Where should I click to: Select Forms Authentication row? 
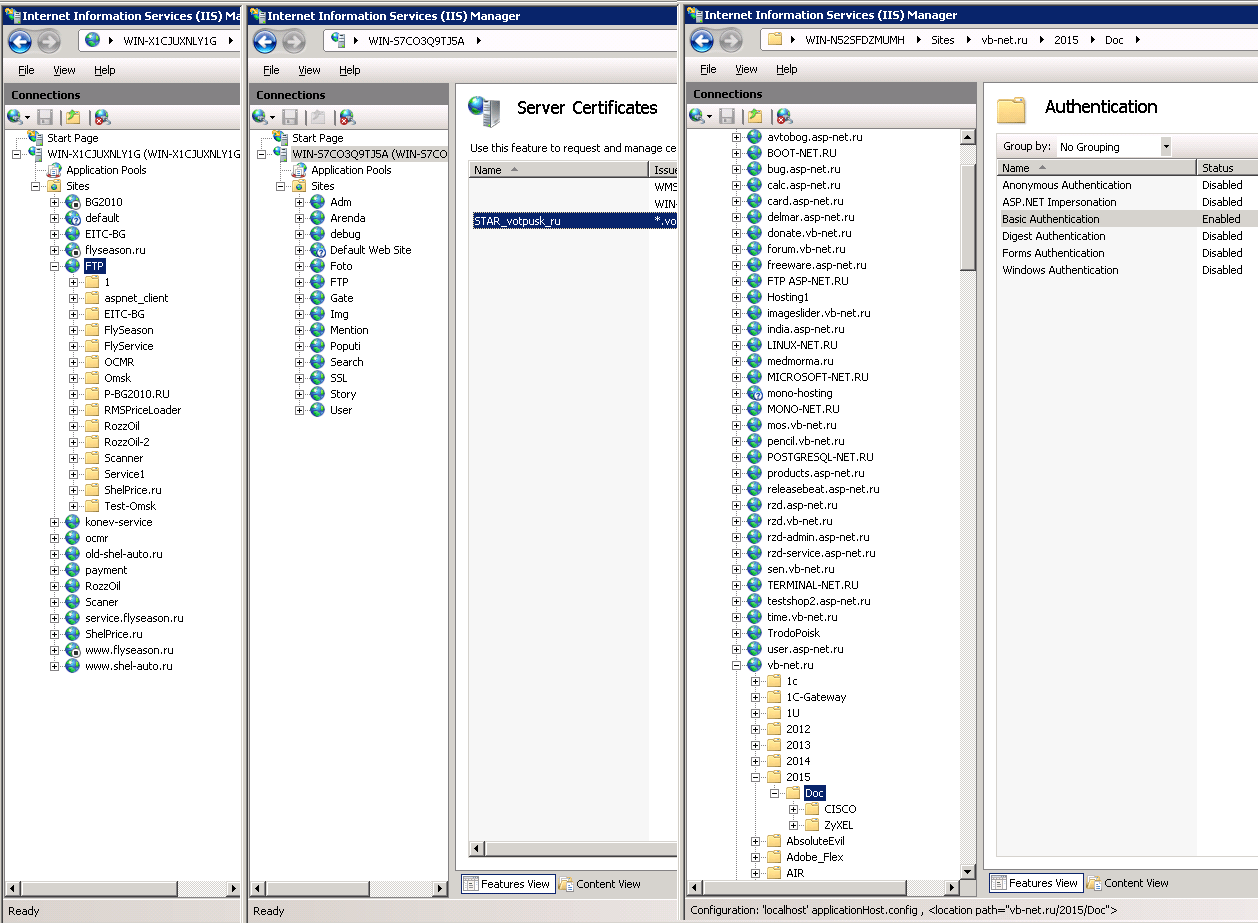coord(1127,253)
